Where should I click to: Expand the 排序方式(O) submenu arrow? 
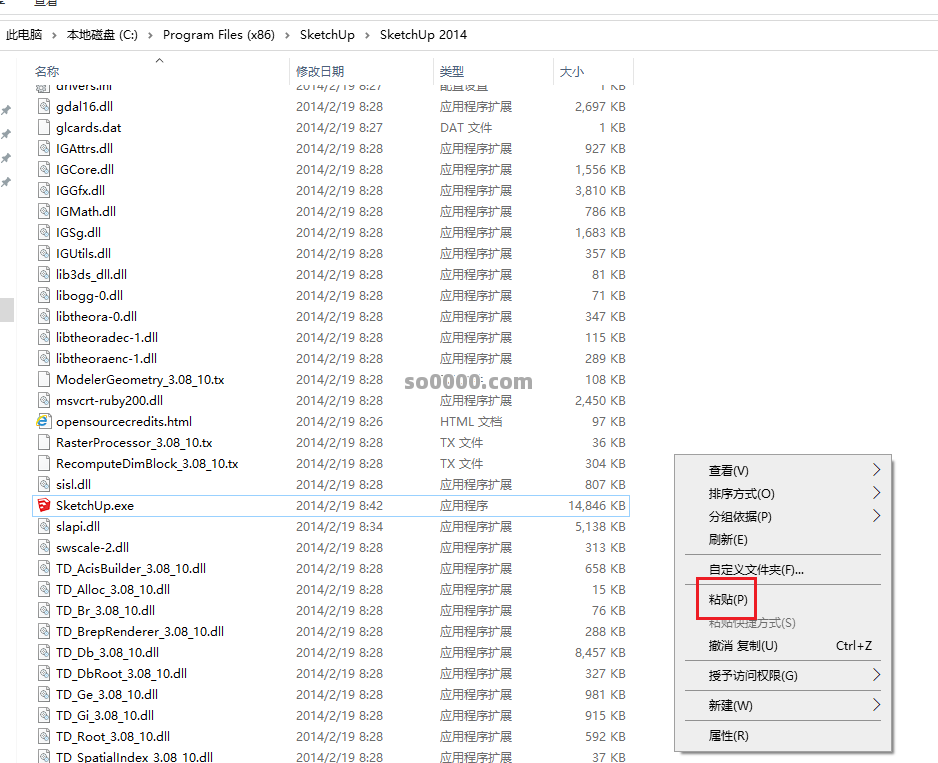click(876, 493)
